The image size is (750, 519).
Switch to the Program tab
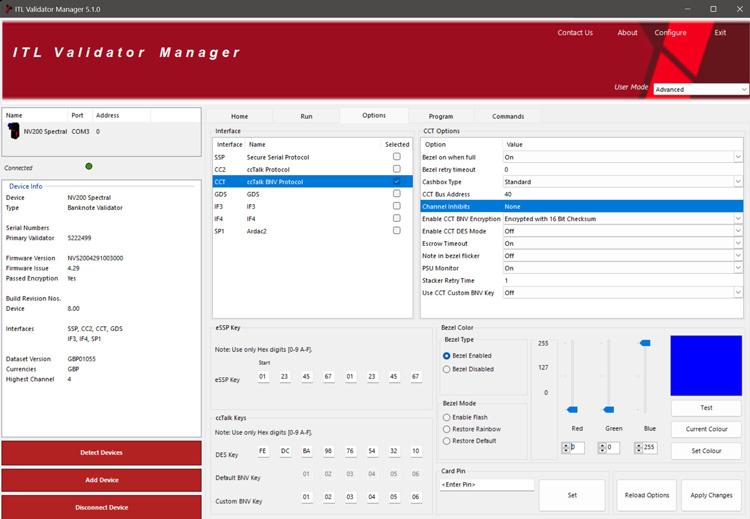tap(441, 116)
